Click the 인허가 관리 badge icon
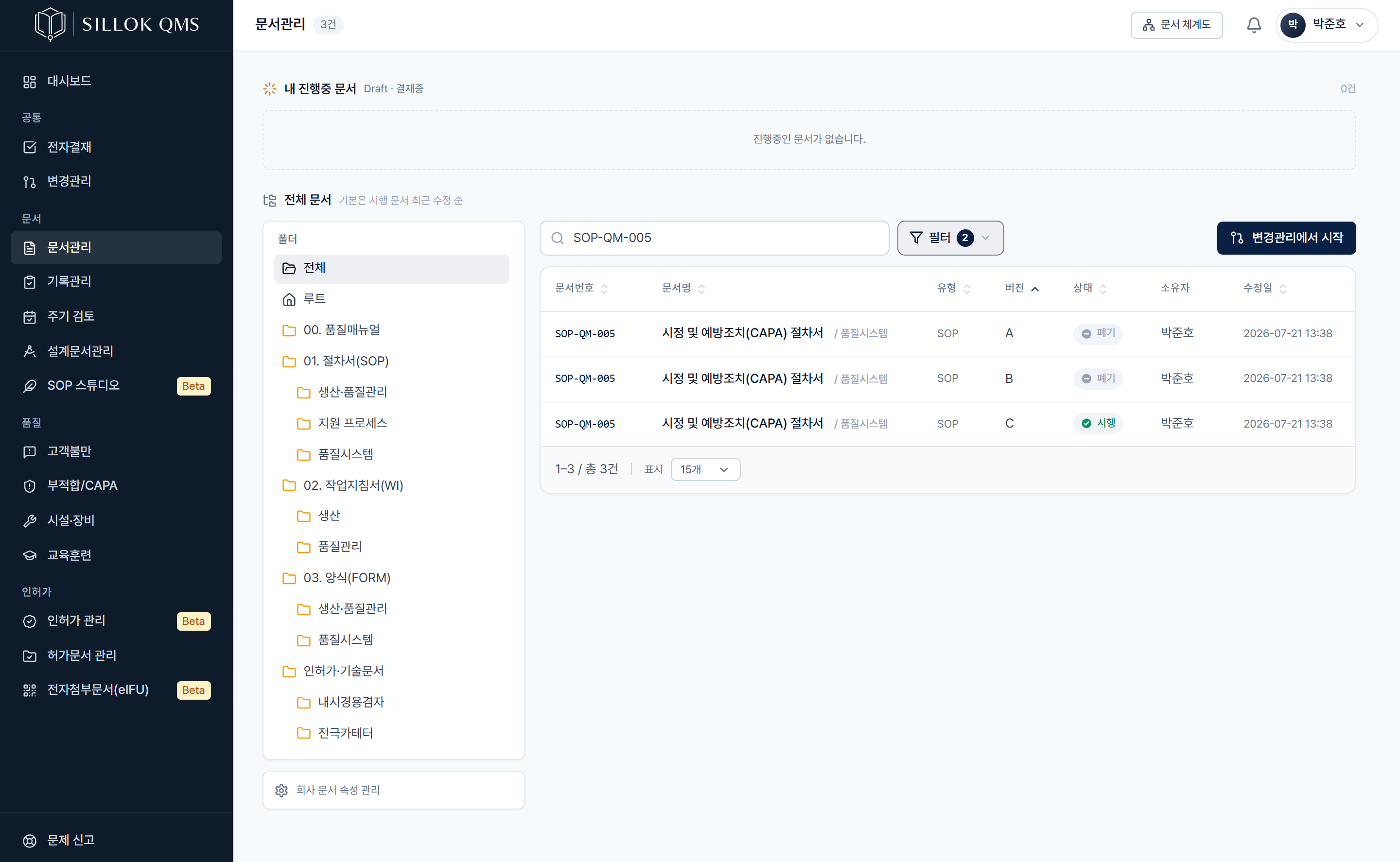Image resolution: width=1400 pixels, height=862 pixels. click(30, 621)
